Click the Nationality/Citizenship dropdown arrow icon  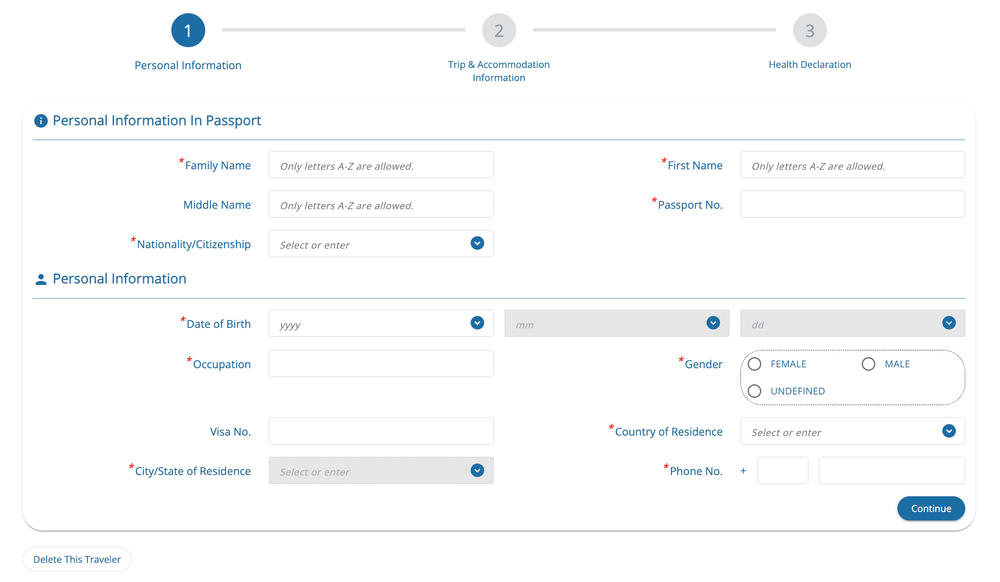point(477,244)
